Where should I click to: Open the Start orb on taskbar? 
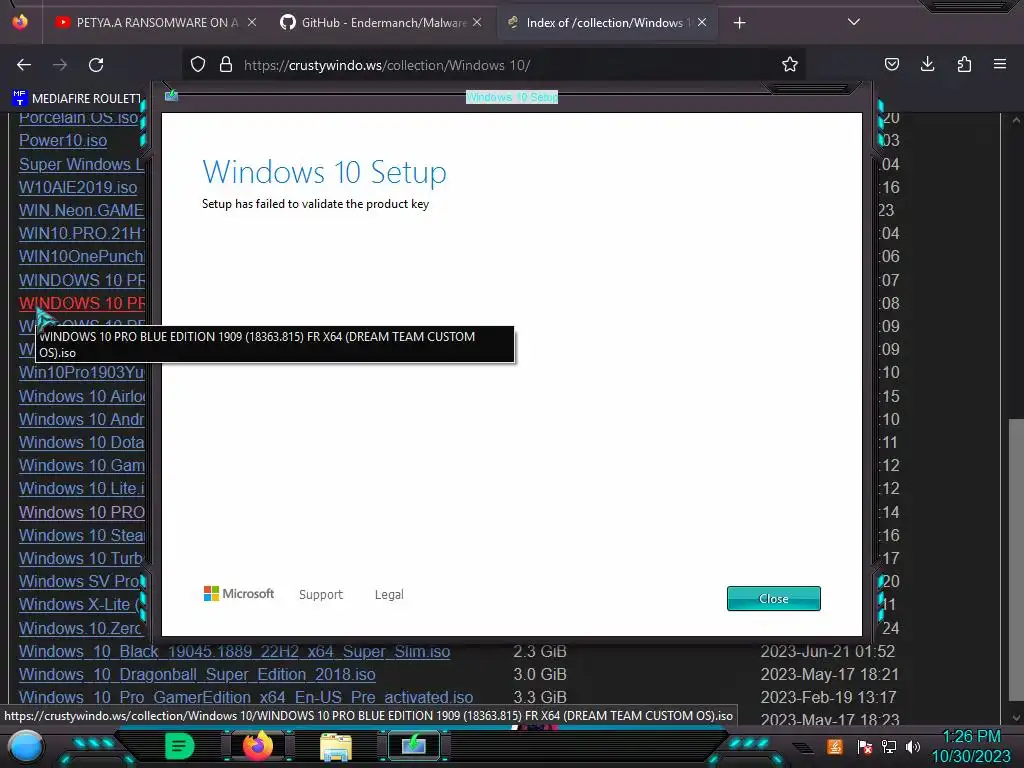[x=25, y=746]
